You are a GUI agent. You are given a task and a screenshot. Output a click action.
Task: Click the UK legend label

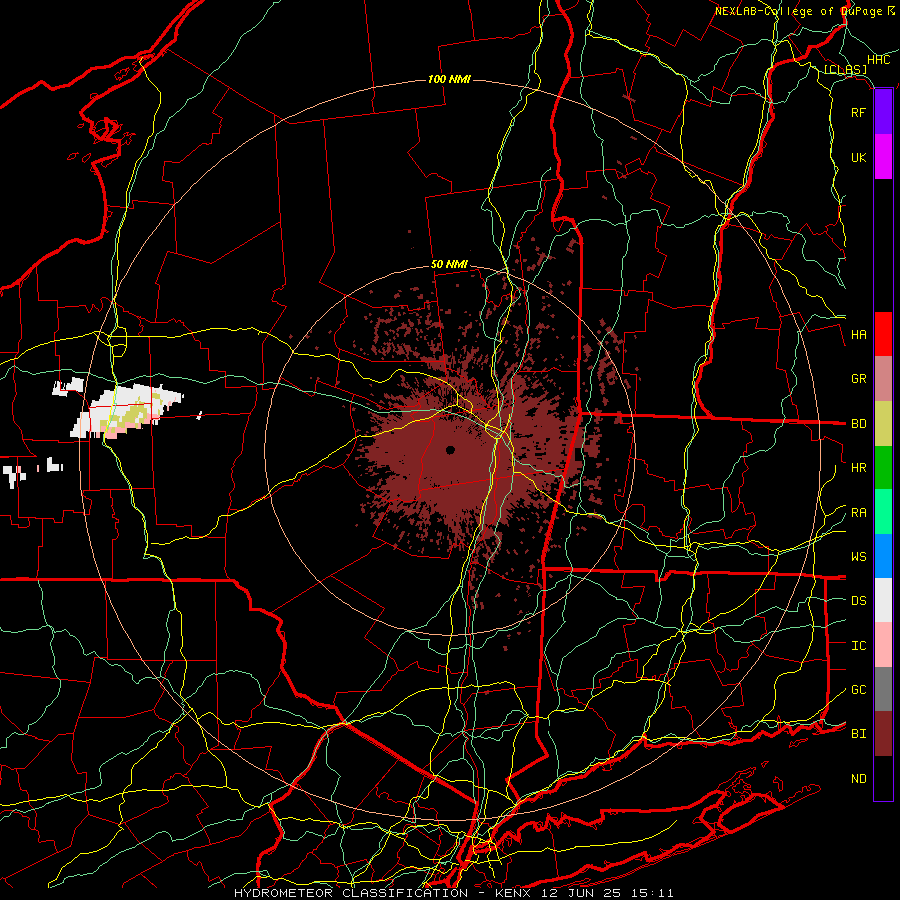858,157
